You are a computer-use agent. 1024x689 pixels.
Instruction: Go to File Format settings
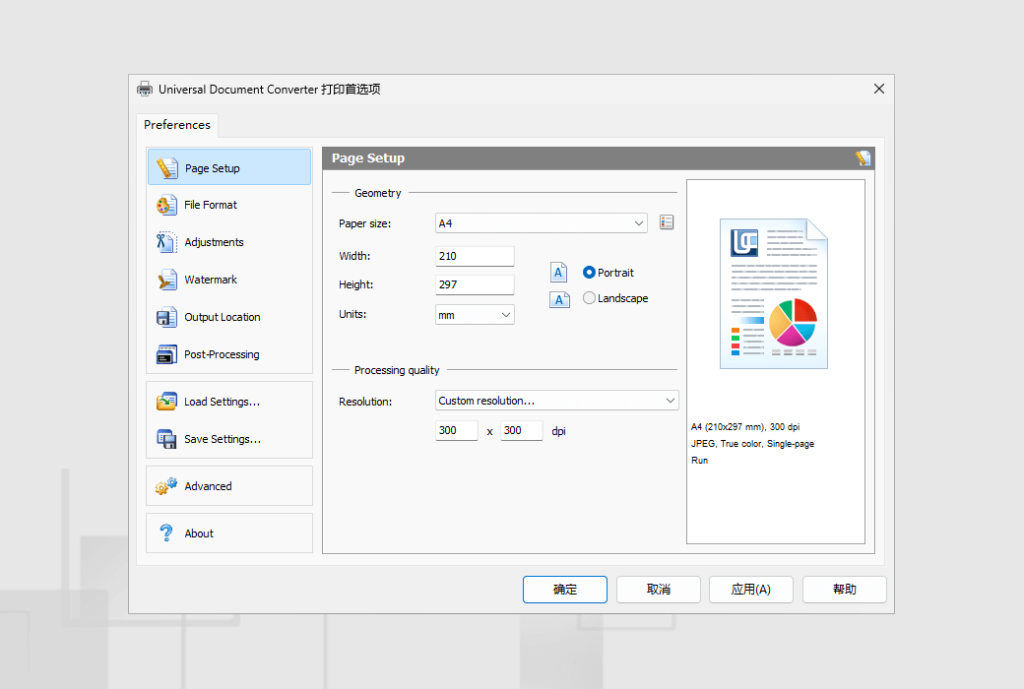click(x=229, y=205)
